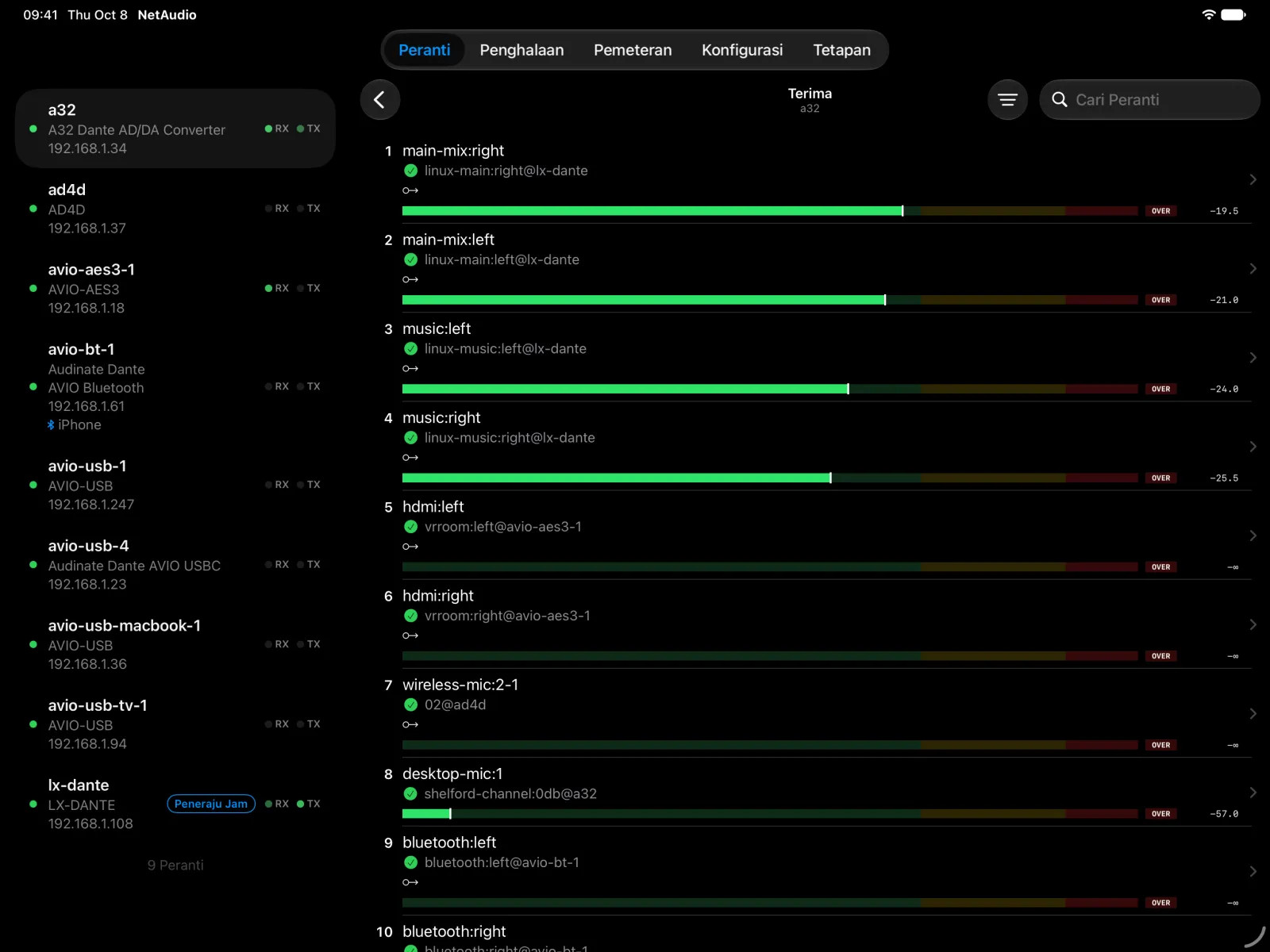Open the Konfigurasi tab
Viewport: 1270px width, 952px height.
742,50
